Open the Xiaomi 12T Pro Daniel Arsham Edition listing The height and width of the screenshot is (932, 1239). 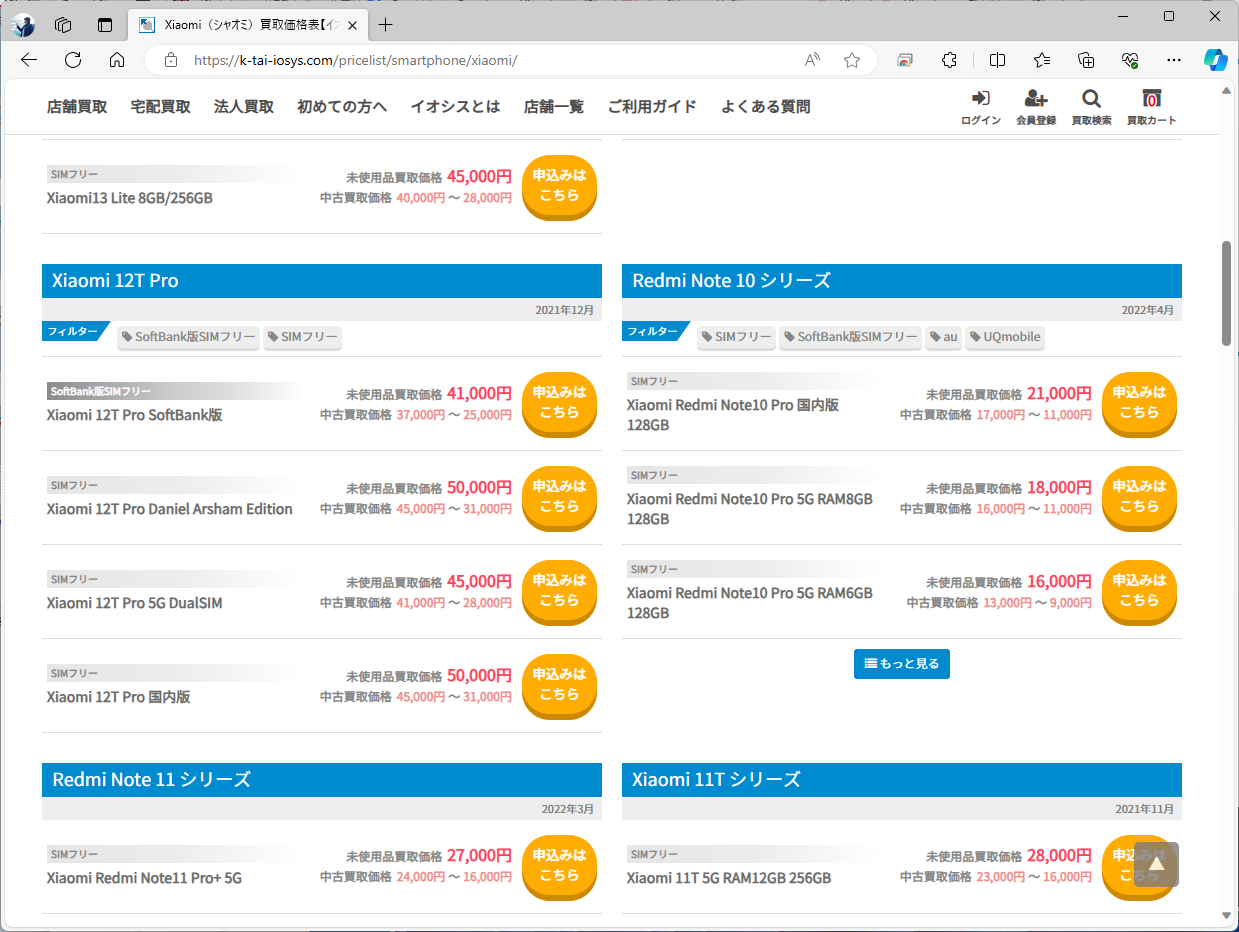click(x=169, y=508)
